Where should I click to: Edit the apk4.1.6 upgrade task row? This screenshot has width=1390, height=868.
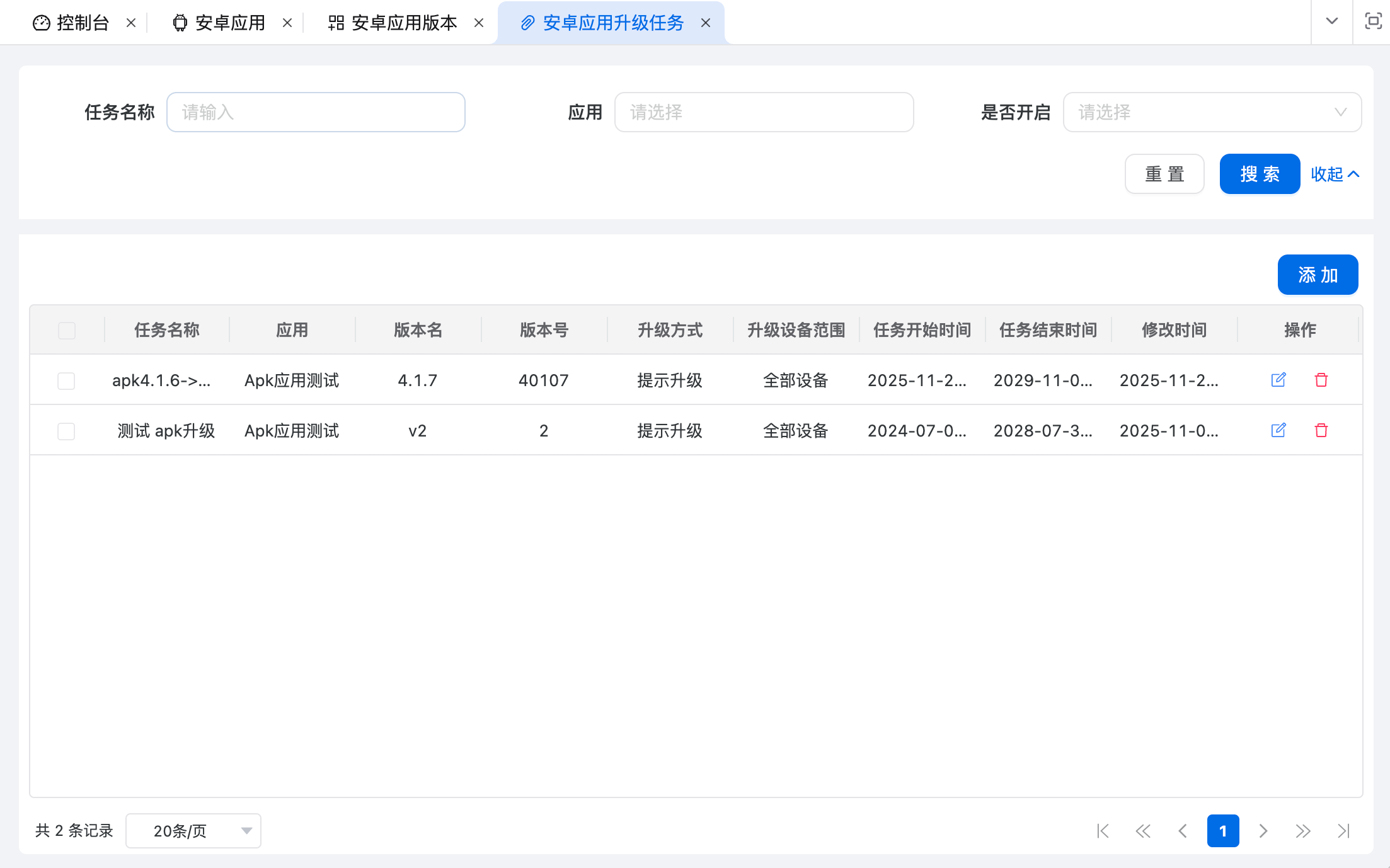pos(1278,380)
